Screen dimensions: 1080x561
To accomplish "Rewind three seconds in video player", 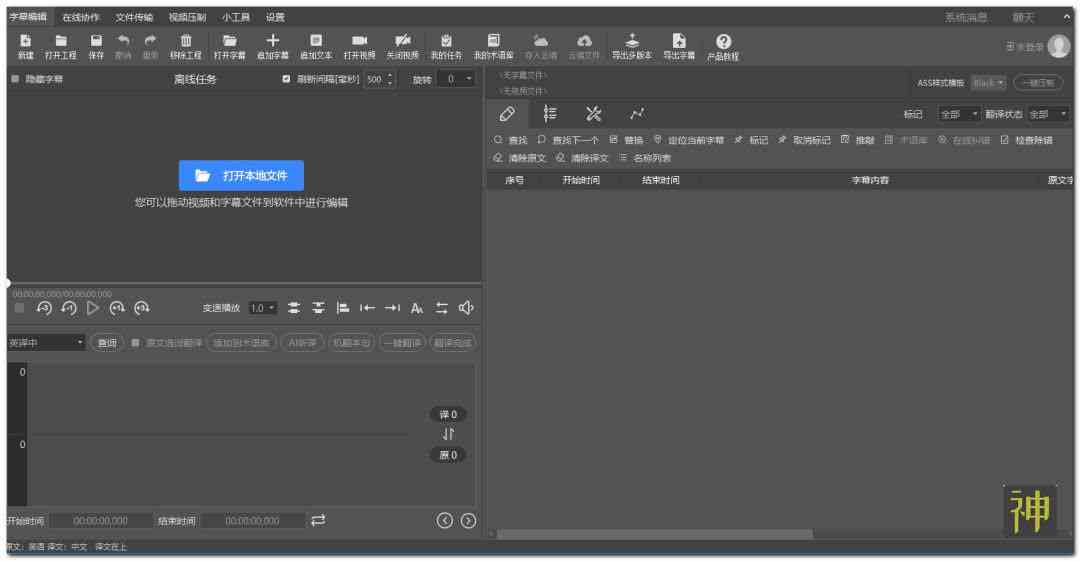I will [45, 308].
